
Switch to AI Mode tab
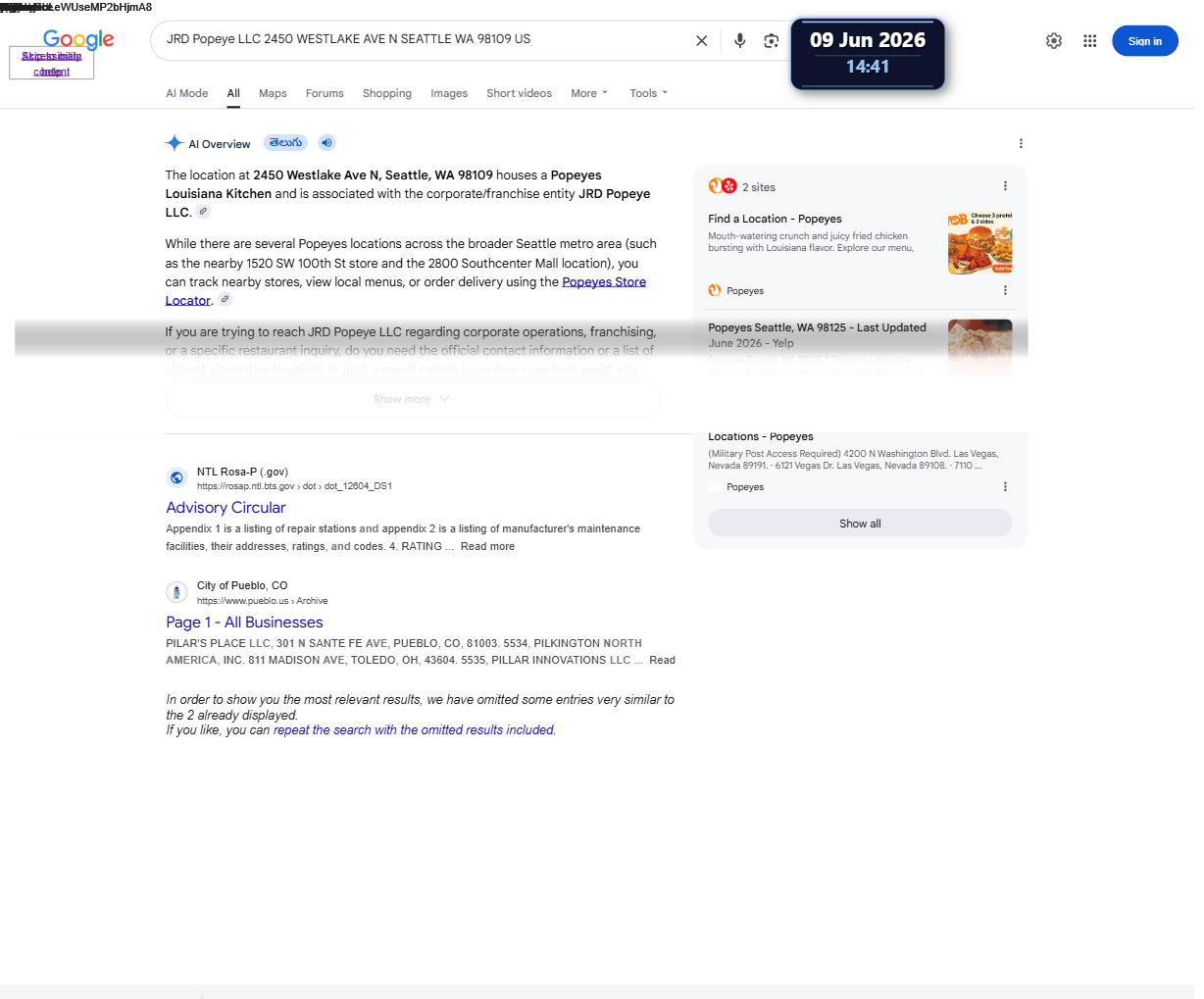(x=187, y=93)
